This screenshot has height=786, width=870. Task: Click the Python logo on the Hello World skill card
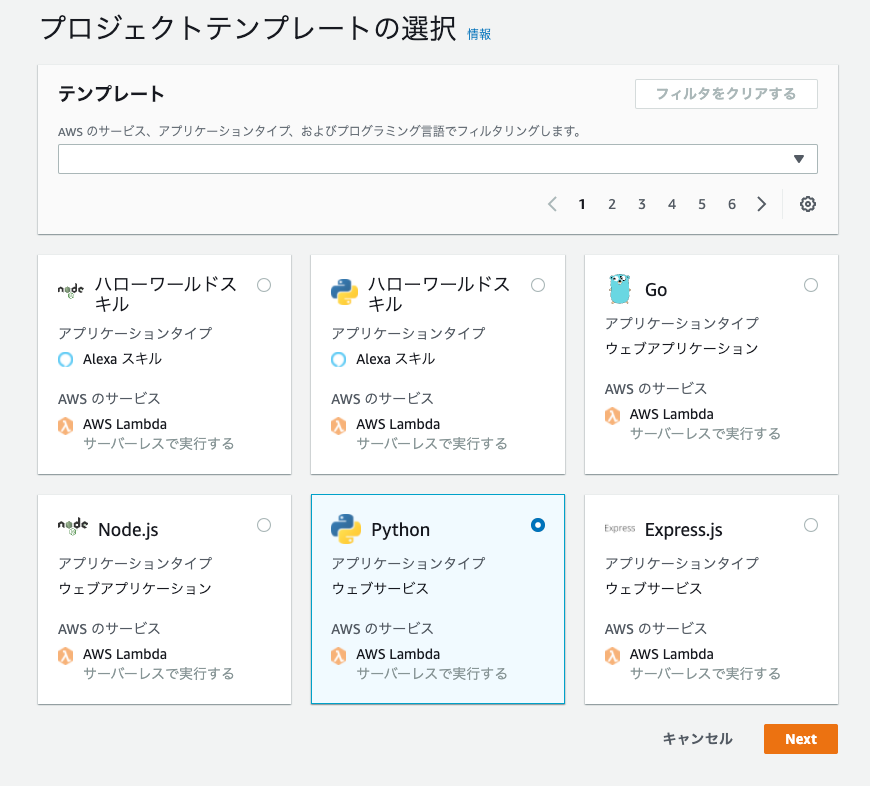tap(345, 292)
